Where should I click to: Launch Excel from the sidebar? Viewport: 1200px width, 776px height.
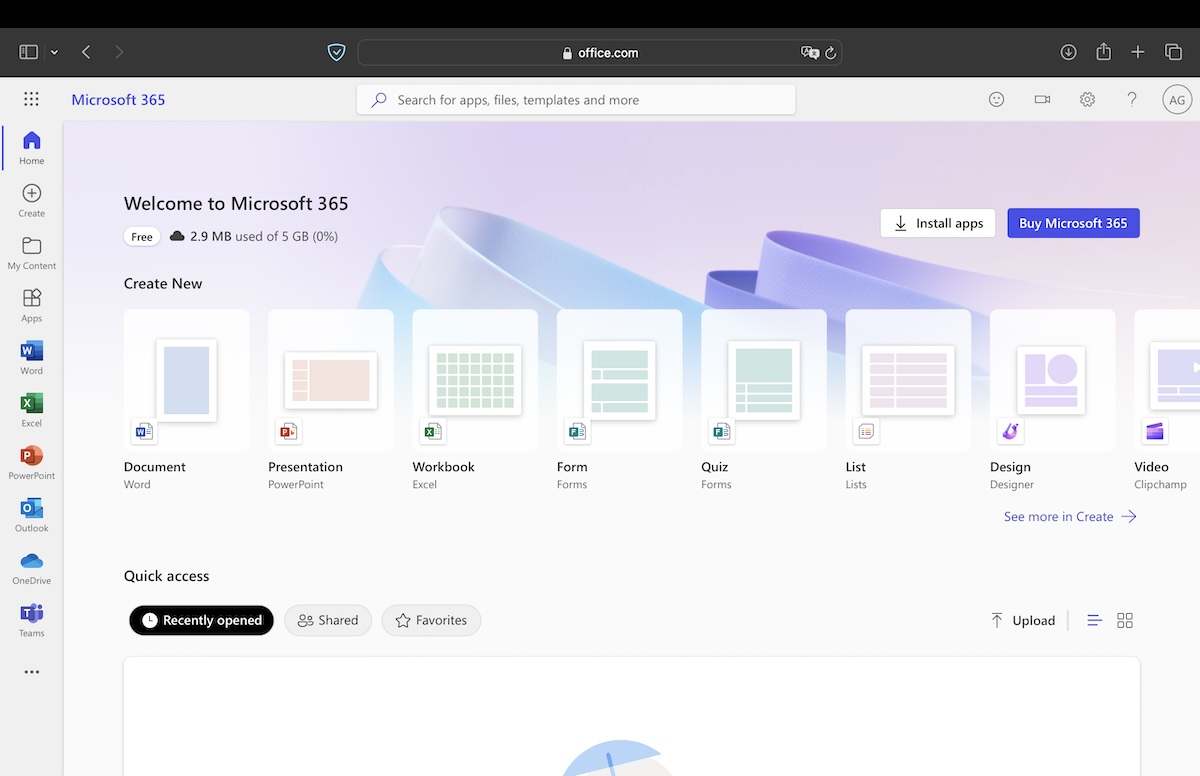pos(32,410)
